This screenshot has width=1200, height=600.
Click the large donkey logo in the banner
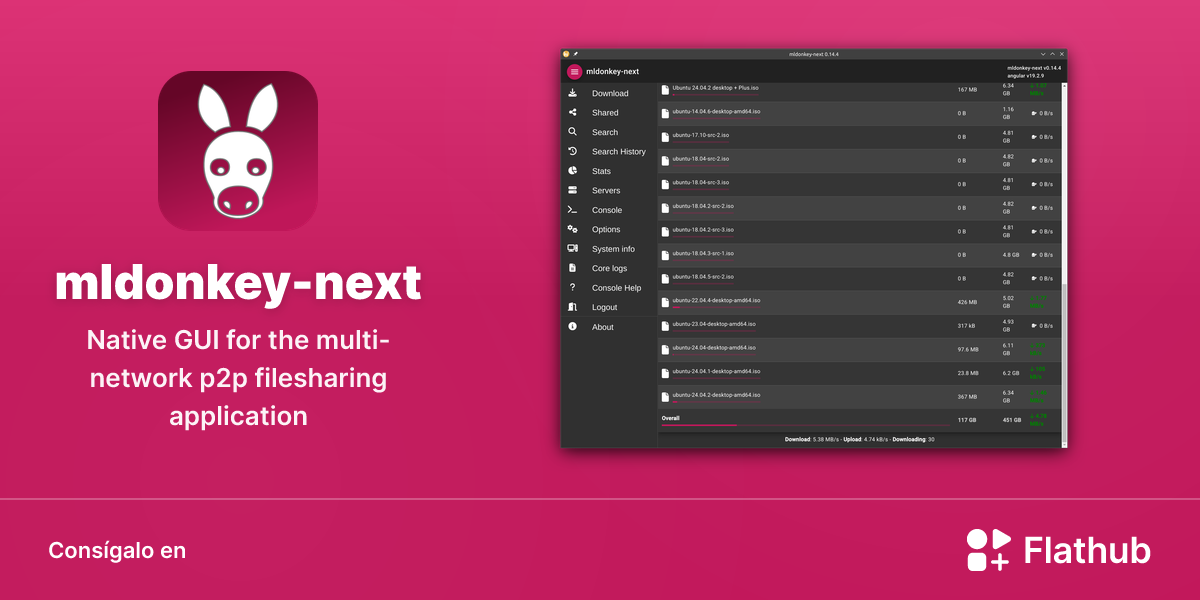click(238, 151)
